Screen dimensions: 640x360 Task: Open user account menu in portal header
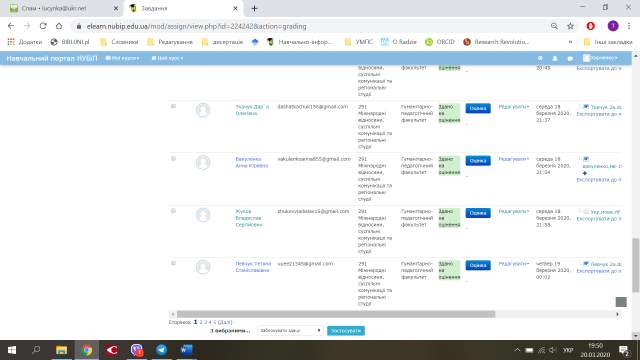[600, 58]
